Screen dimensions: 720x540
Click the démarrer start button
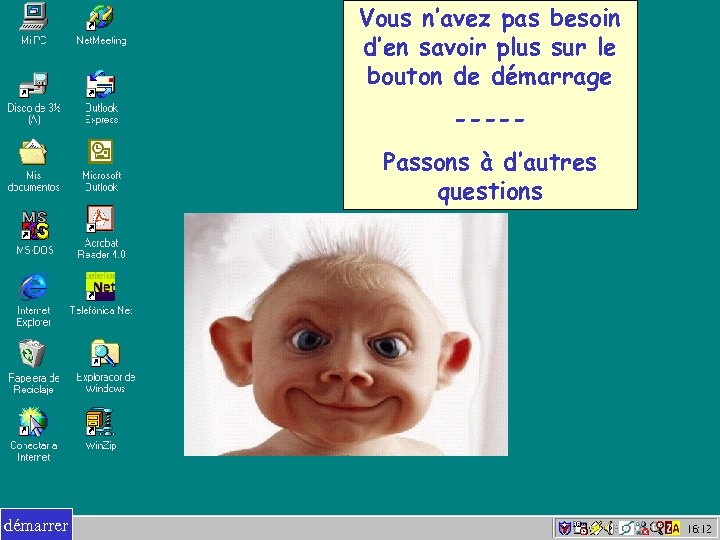[36, 524]
